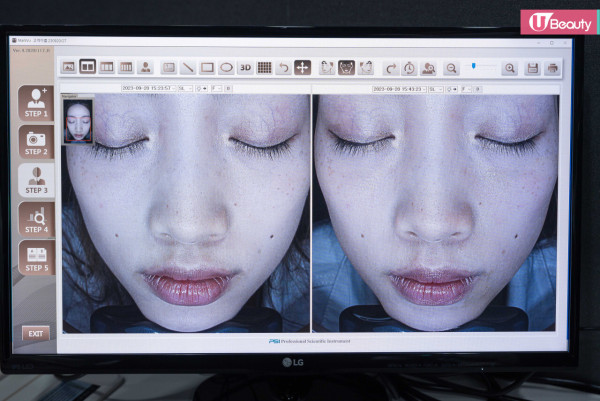This screenshot has width=600, height=401.
Task: Go to STEP 2 camera capture
Action: (36, 141)
